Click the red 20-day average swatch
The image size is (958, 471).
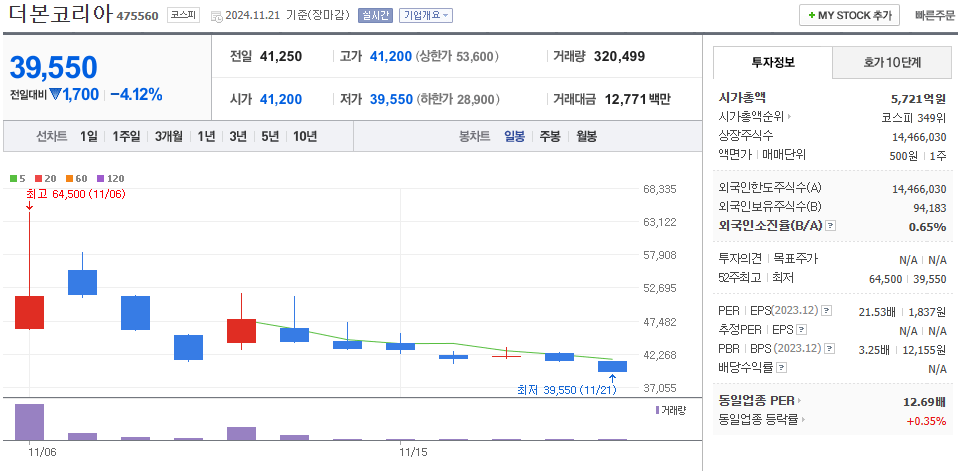pyautogui.click(x=38, y=179)
